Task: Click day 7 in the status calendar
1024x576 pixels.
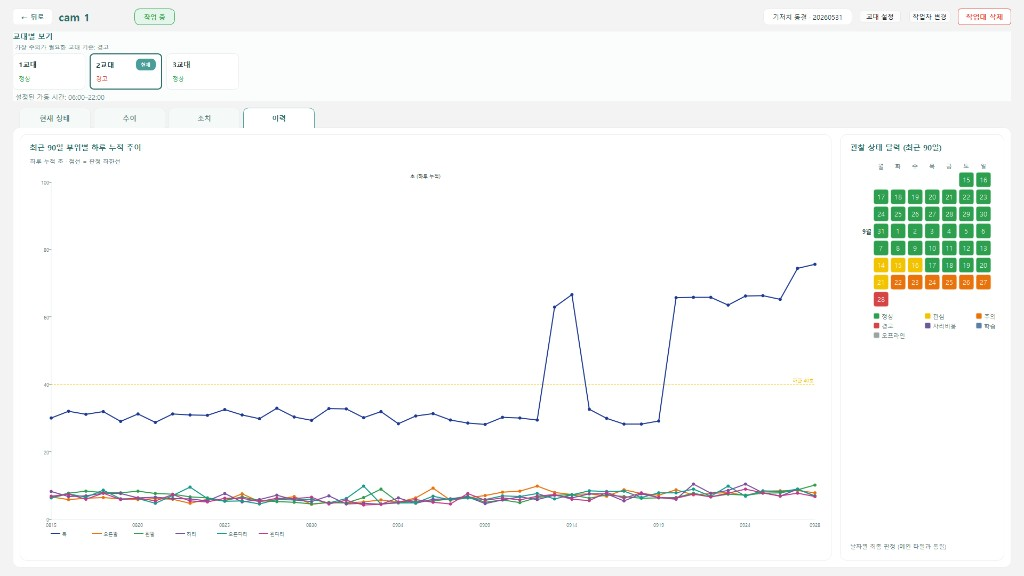Action: click(881, 248)
